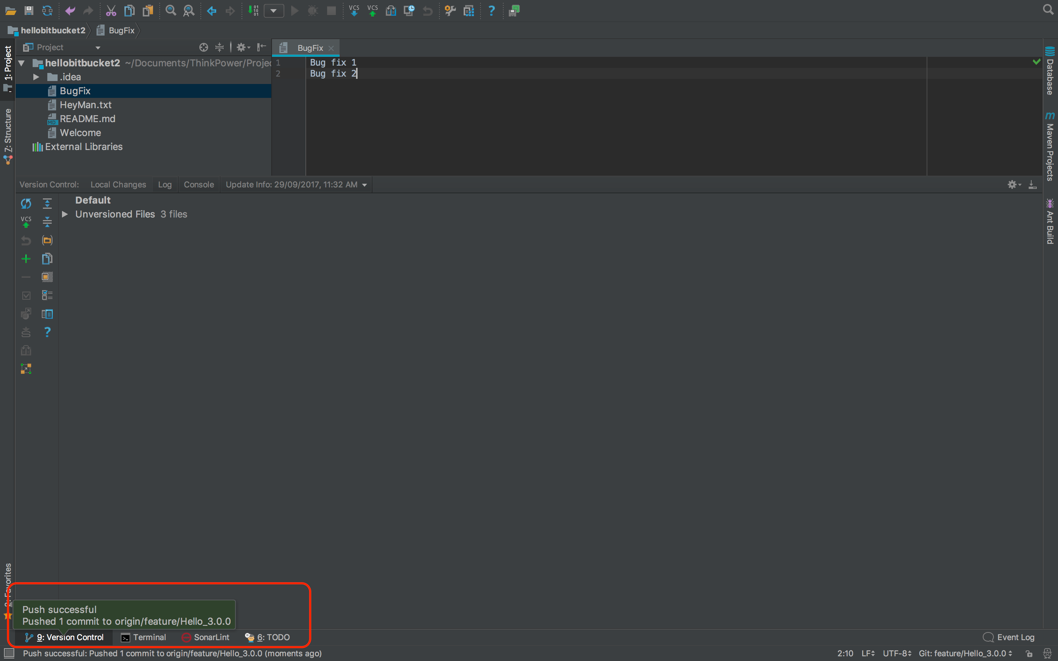The width and height of the screenshot is (1058, 661).
Task: Toggle Group by Directory in Local Changes
Action: [47, 240]
